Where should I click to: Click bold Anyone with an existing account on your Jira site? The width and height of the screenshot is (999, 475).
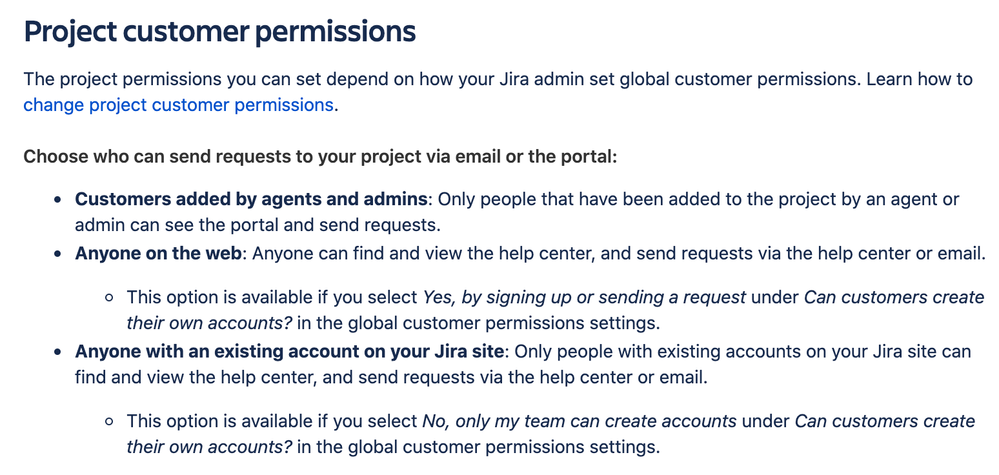click(291, 351)
